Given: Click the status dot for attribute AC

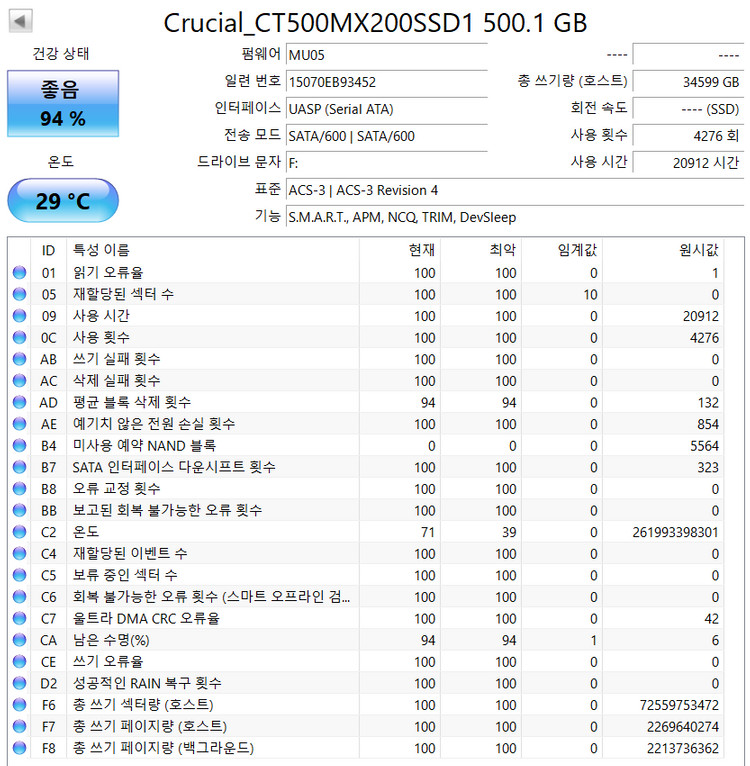Looking at the screenshot, I should (20, 381).
